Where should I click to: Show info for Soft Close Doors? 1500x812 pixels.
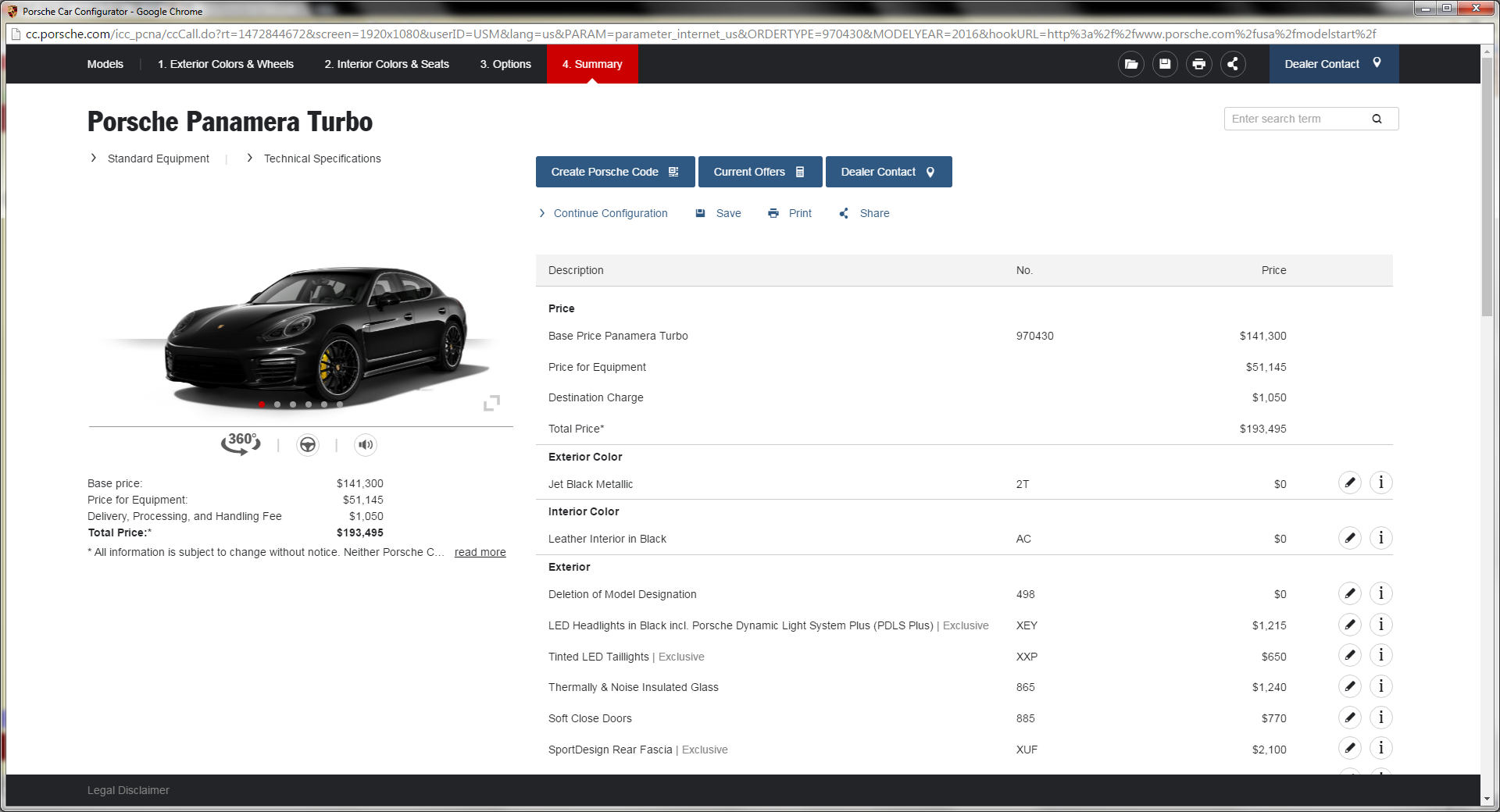pyautogui.click(x=1380, y=718)
